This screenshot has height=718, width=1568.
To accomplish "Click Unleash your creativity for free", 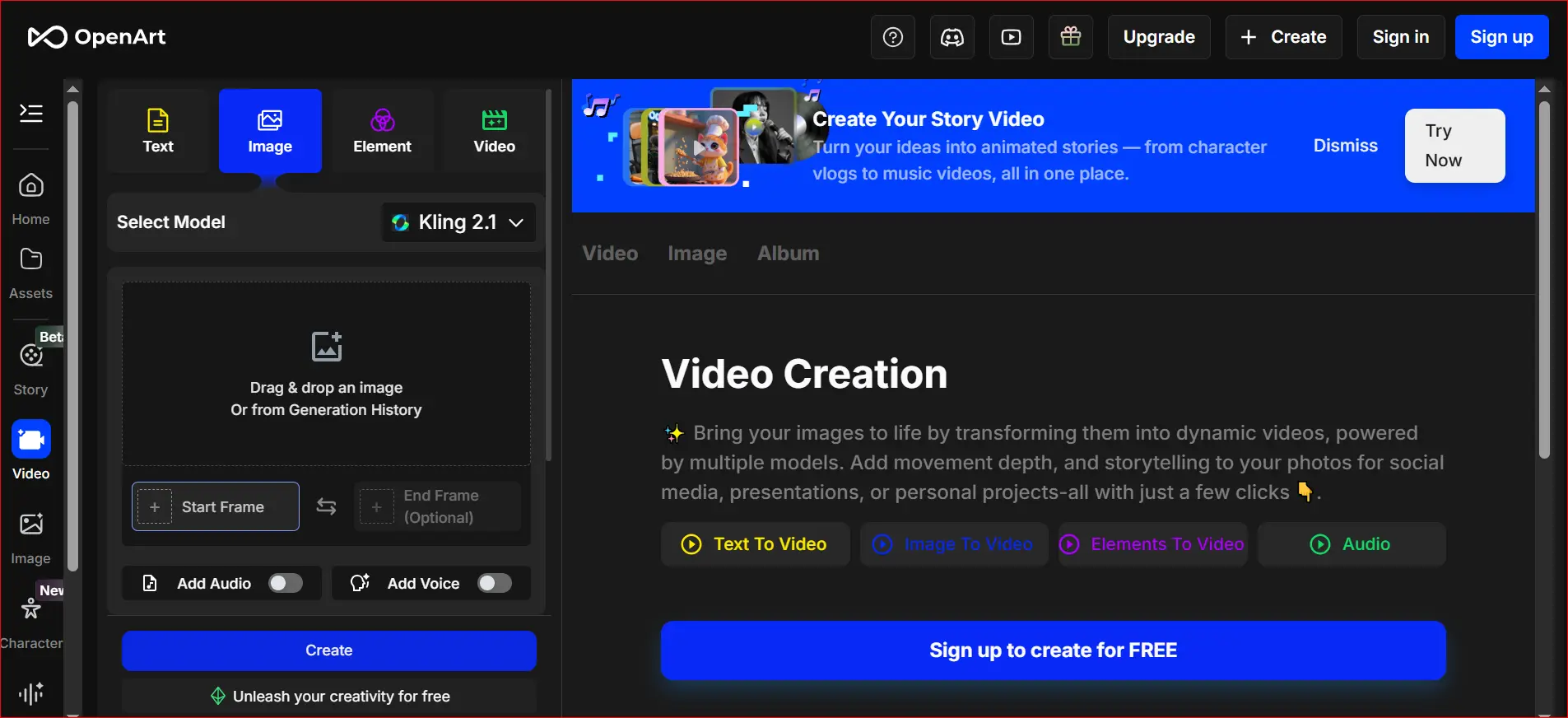I will pyautogui.click(x=329, y=697).
